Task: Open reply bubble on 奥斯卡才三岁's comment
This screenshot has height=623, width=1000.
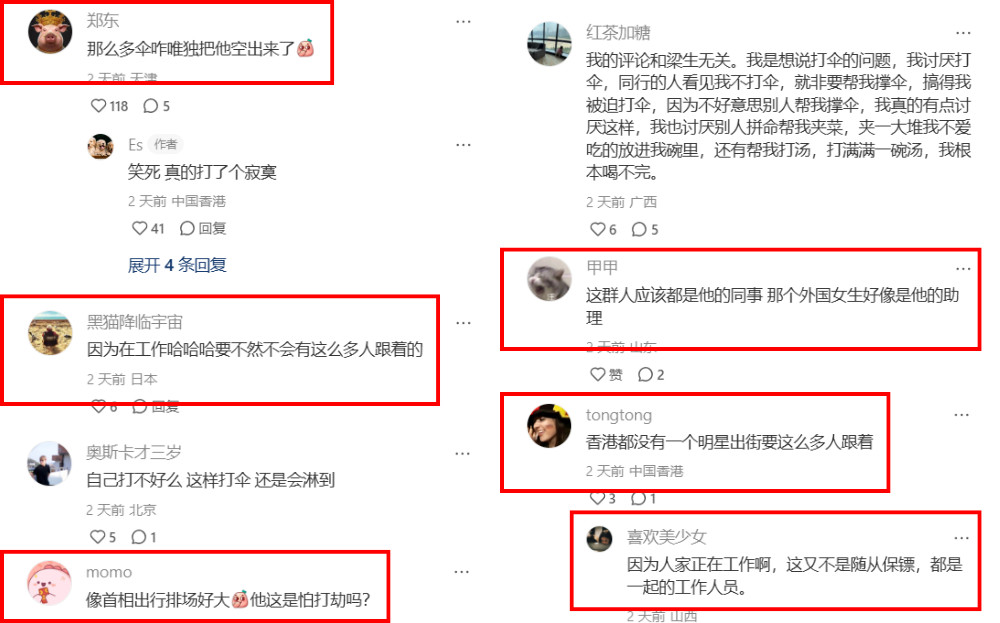Action: coord(143,537)
